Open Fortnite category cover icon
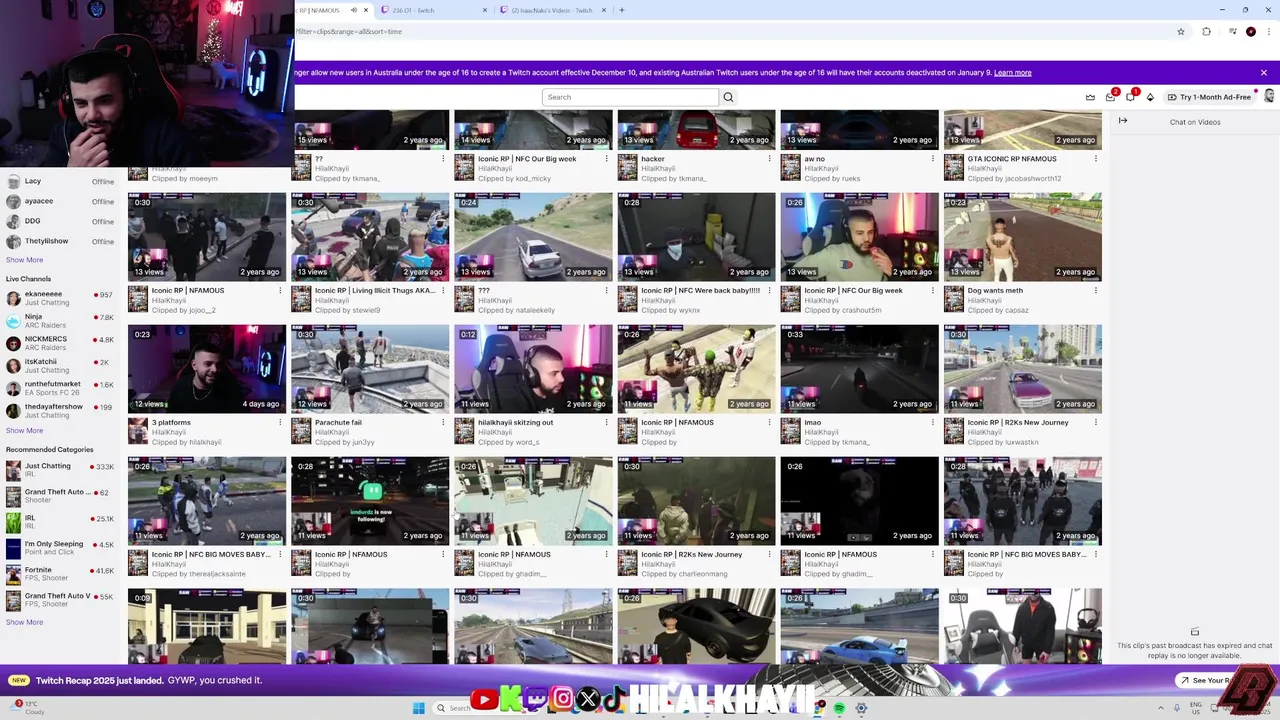Screen dimensions: 1280x720 13,574
